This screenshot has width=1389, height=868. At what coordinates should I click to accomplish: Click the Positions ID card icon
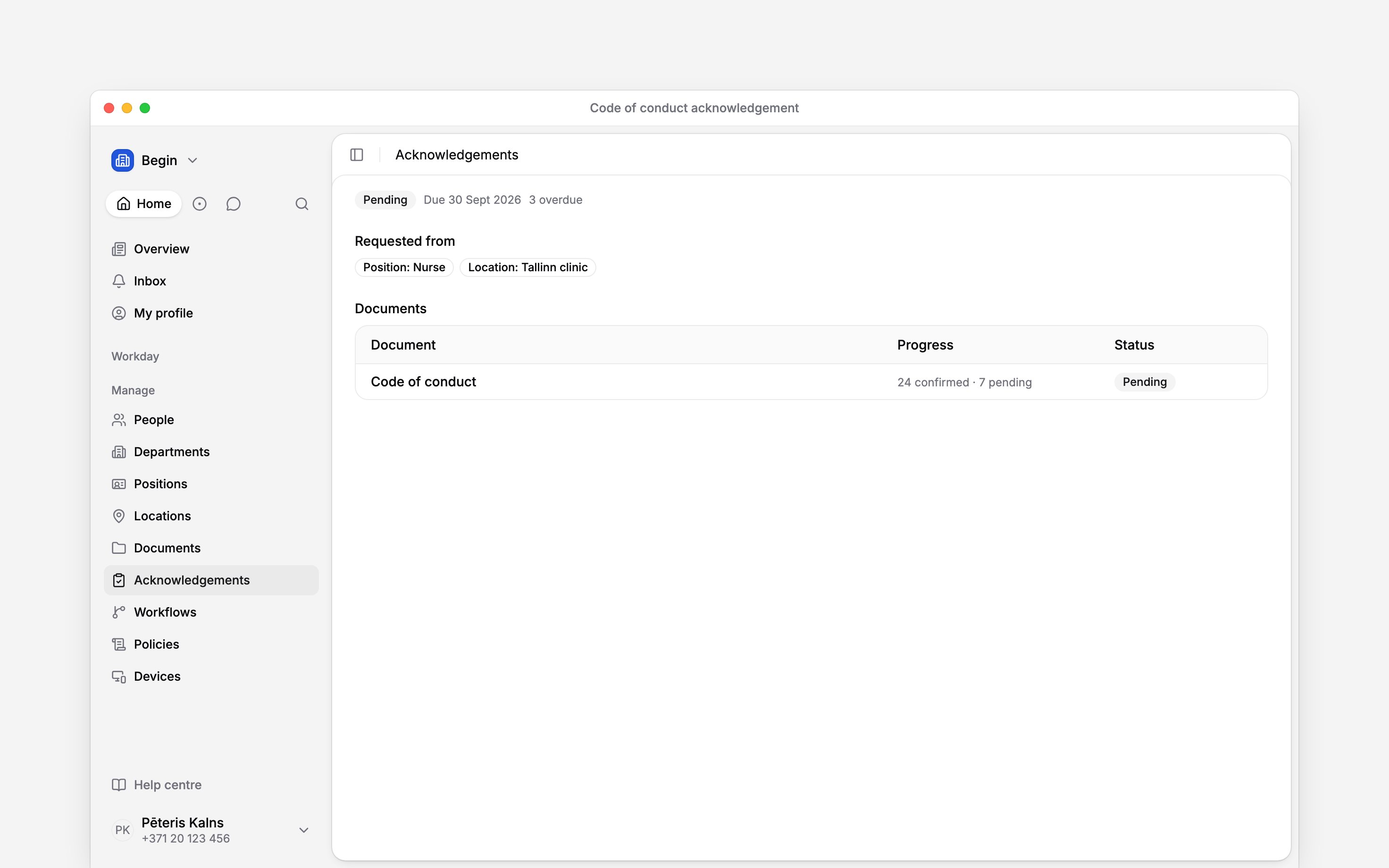coord(119,484)
